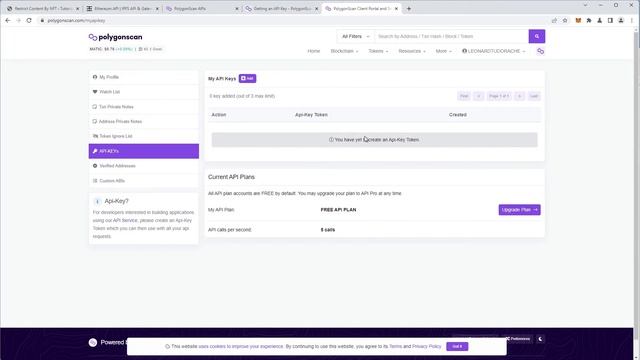This screenshot has height=360, width=640.
Task: Open Custom ABIs in the sidebar
Action: point(144,181)
